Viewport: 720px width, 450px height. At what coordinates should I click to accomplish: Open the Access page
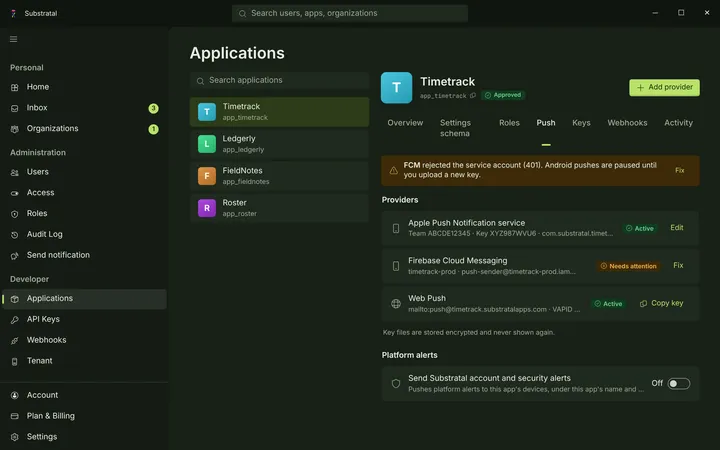pyautogui.click(x=84, y=193)
